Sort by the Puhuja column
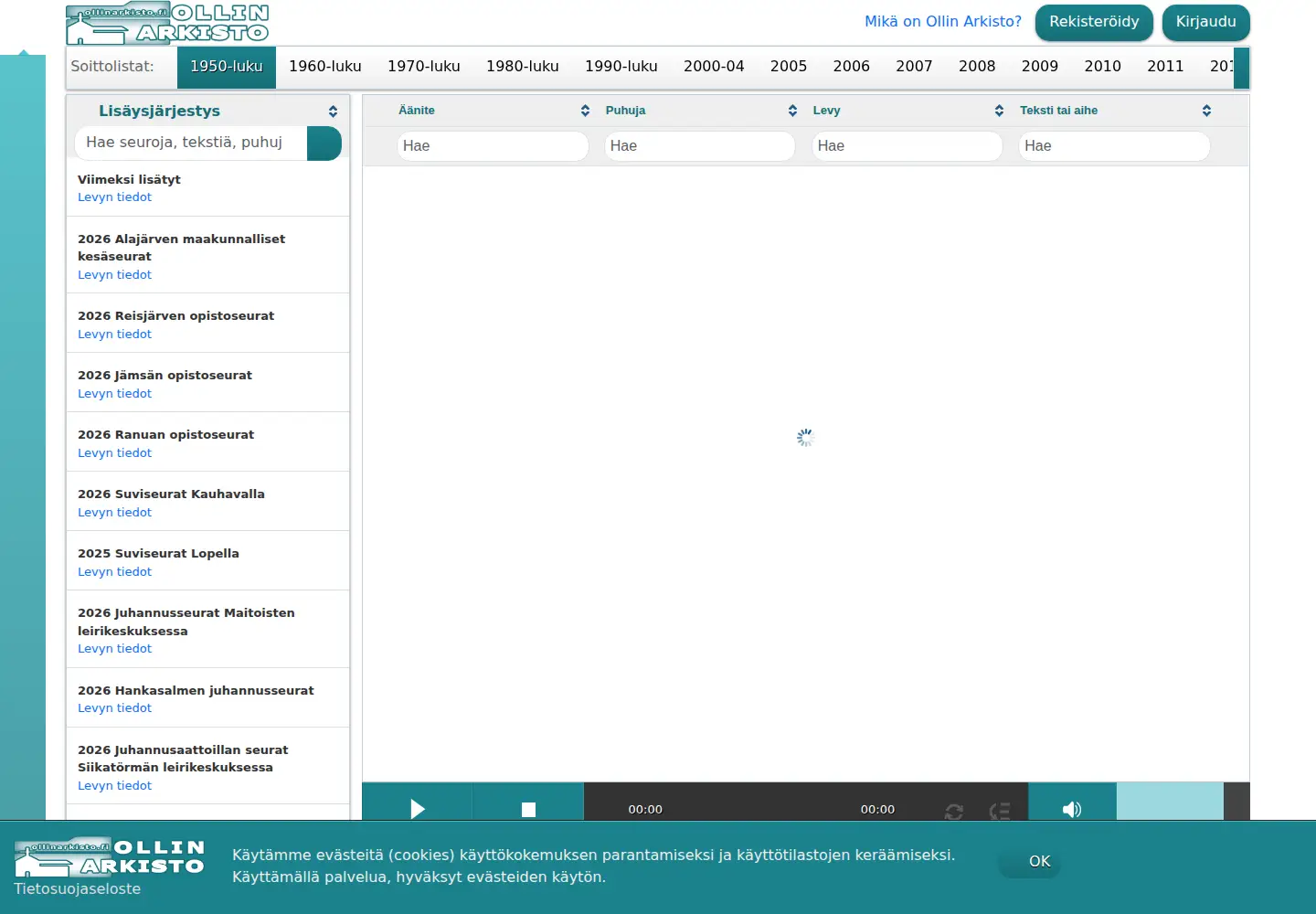Viewport: 1316px width, 914px height. (701, 111)
